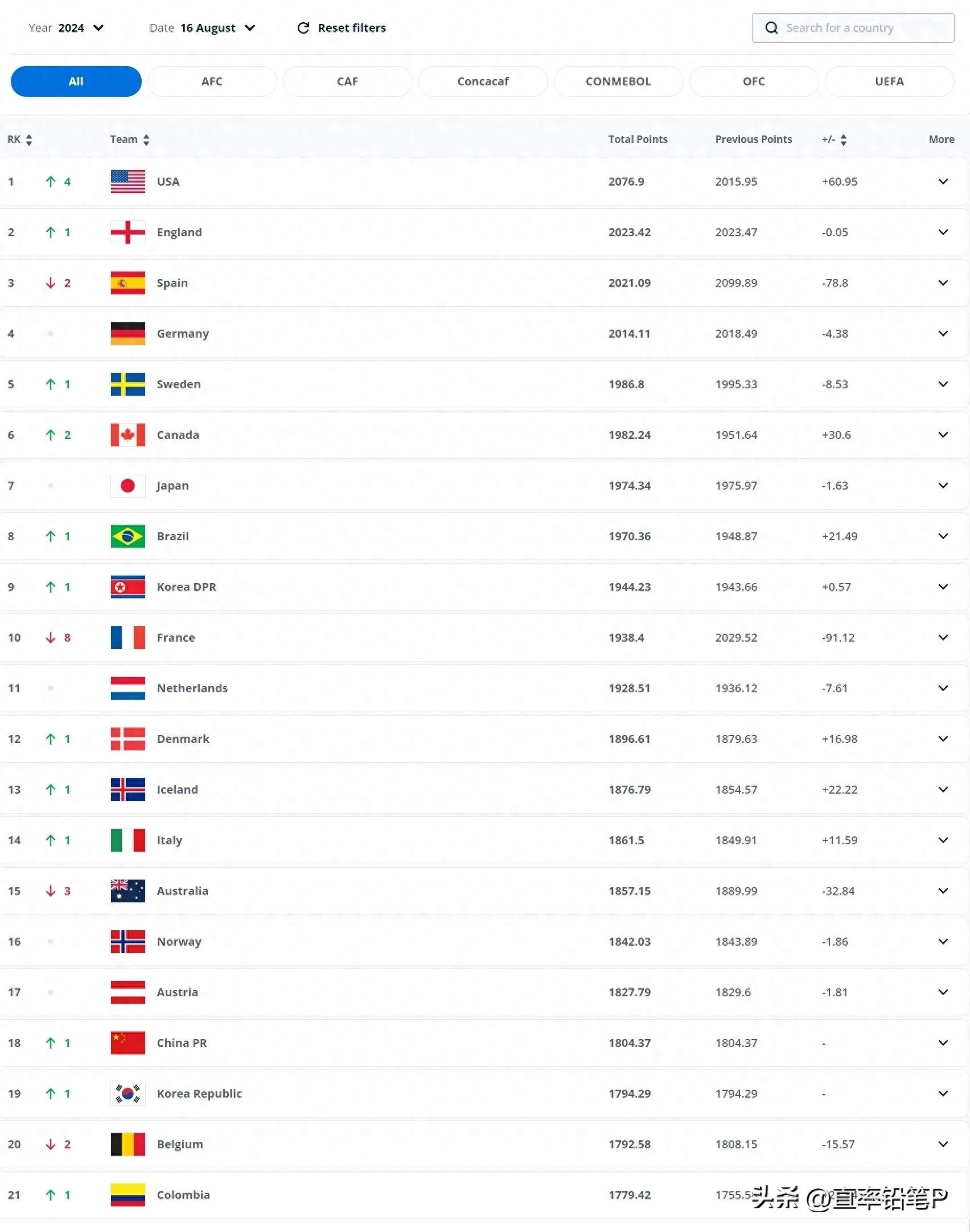Click Reset filters button

coord(342,28)
